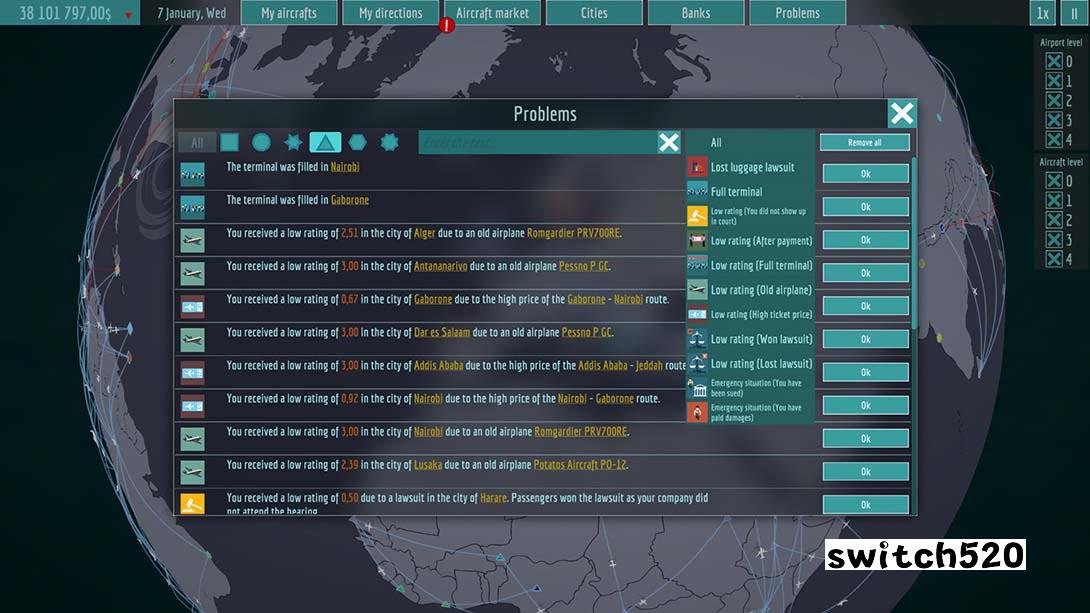Select the hexagon shape filter
Screen dimensions: 1090x613
tap(357, 142)
